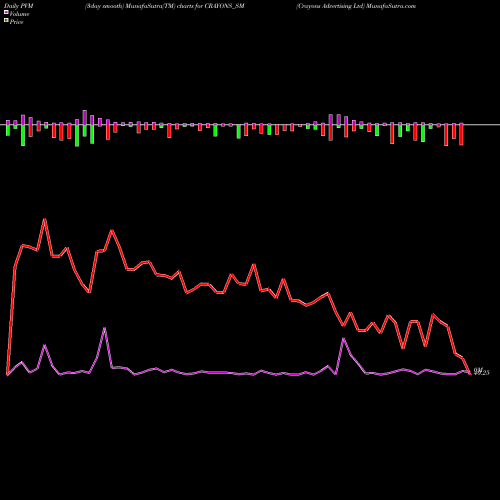Click the end value label near 25

click(x=481, y=371)
